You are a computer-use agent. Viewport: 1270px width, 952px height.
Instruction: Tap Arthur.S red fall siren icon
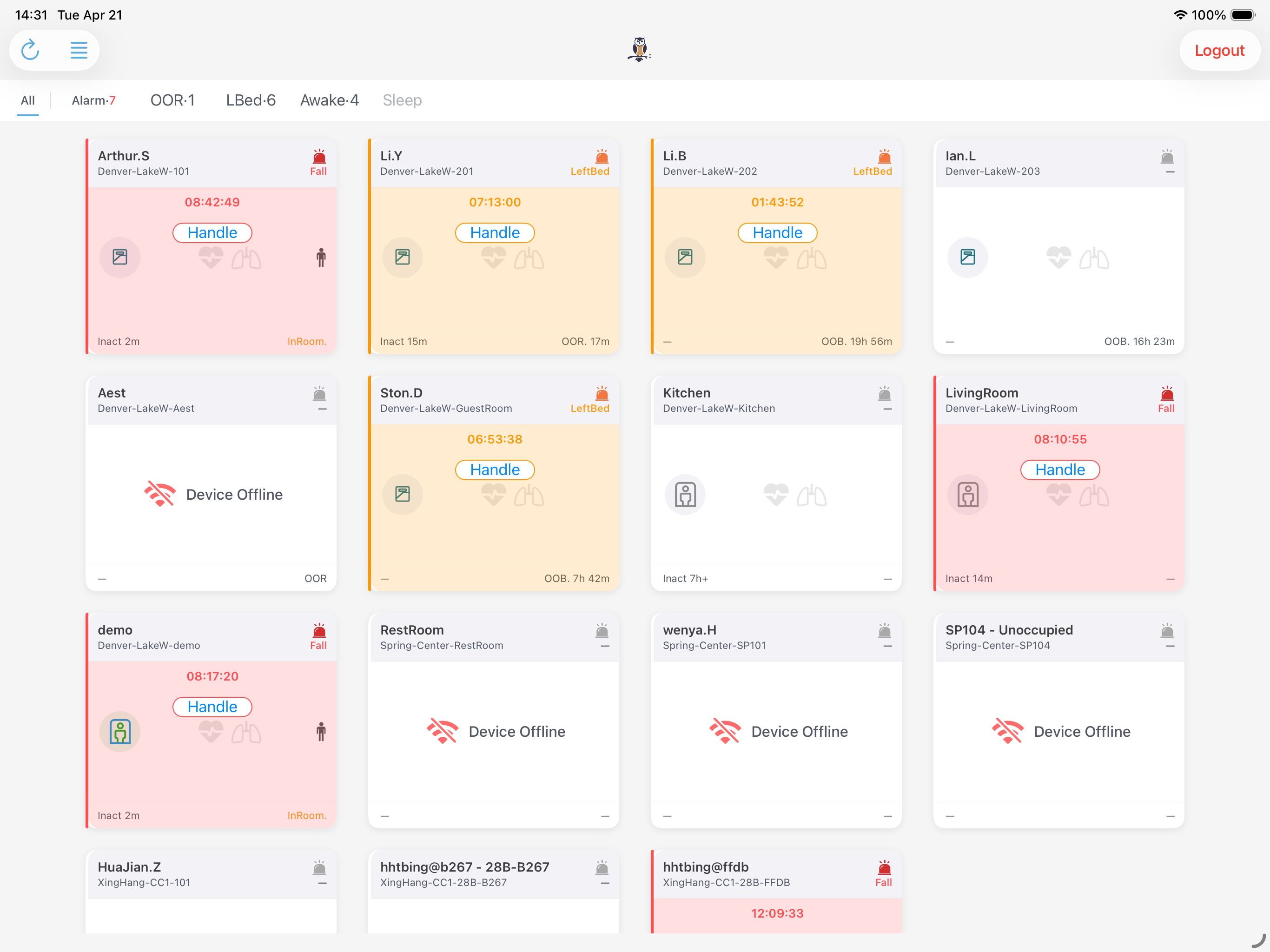(x=319, y=156)
